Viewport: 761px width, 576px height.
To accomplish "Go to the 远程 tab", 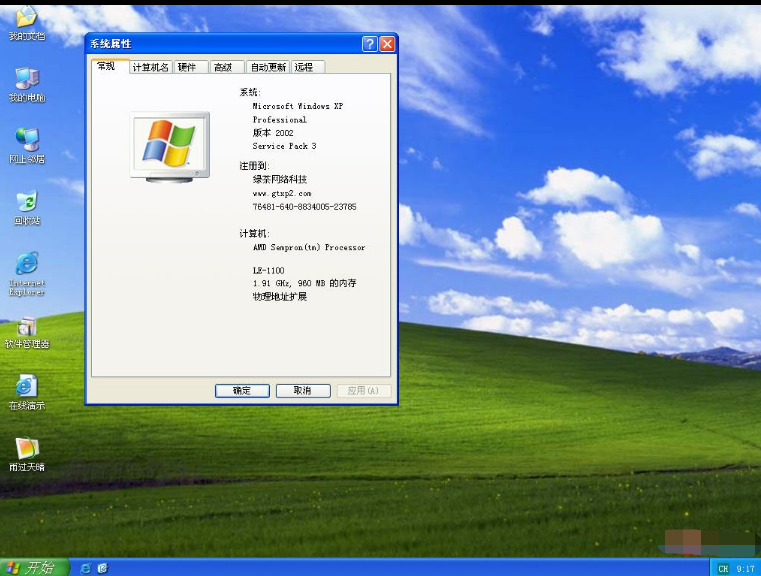I will pyautogui.click(x=304, y=67).
